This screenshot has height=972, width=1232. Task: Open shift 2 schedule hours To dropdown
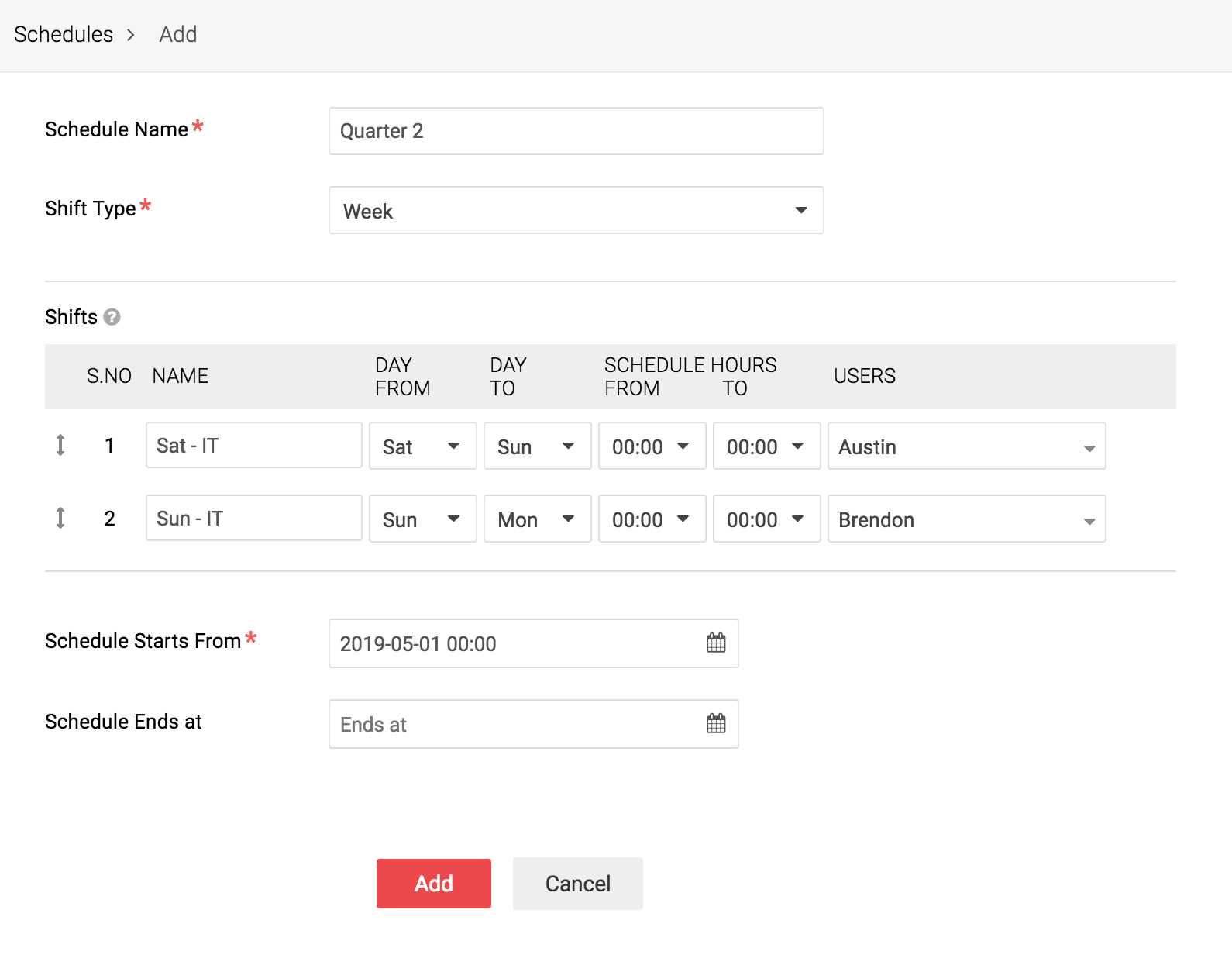766,519
